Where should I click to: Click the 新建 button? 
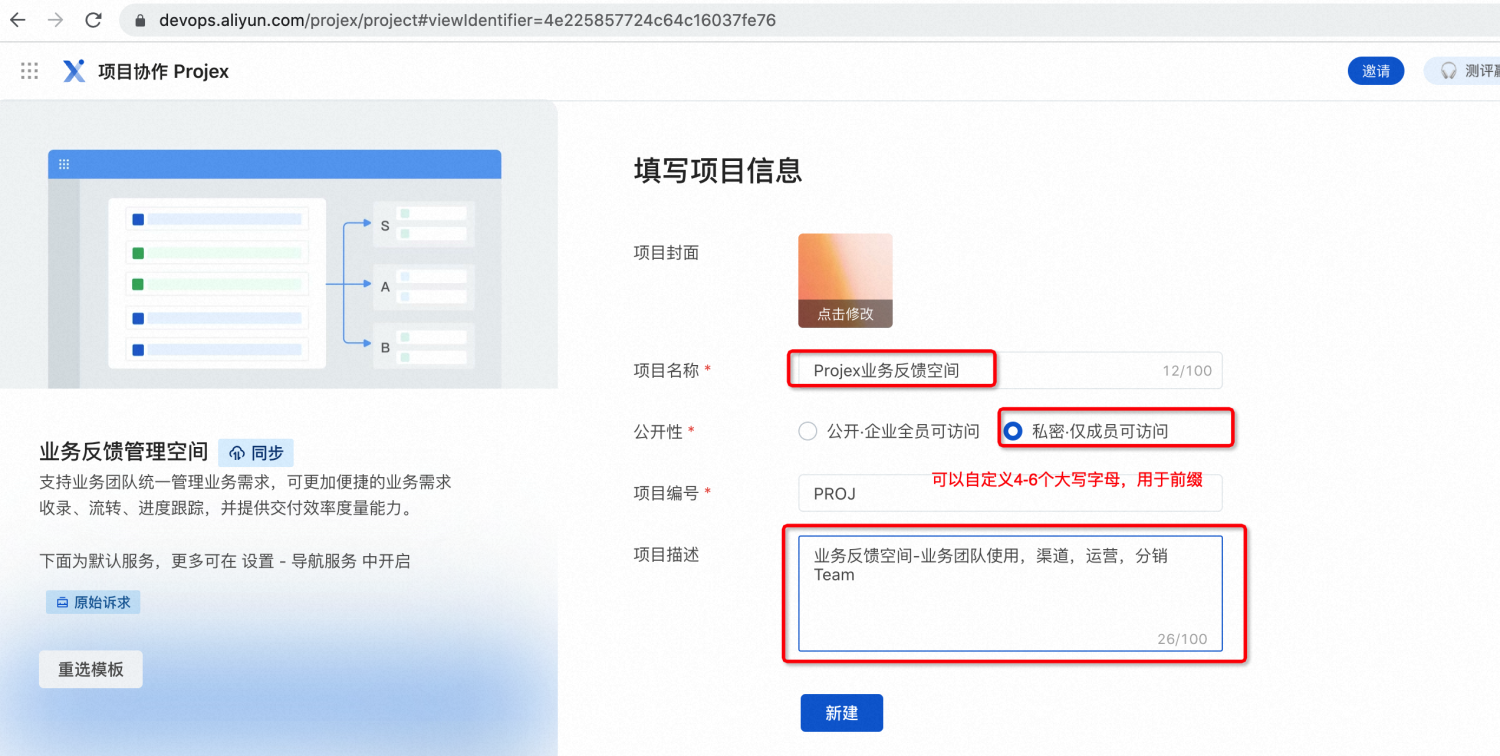tap(842, 713)
